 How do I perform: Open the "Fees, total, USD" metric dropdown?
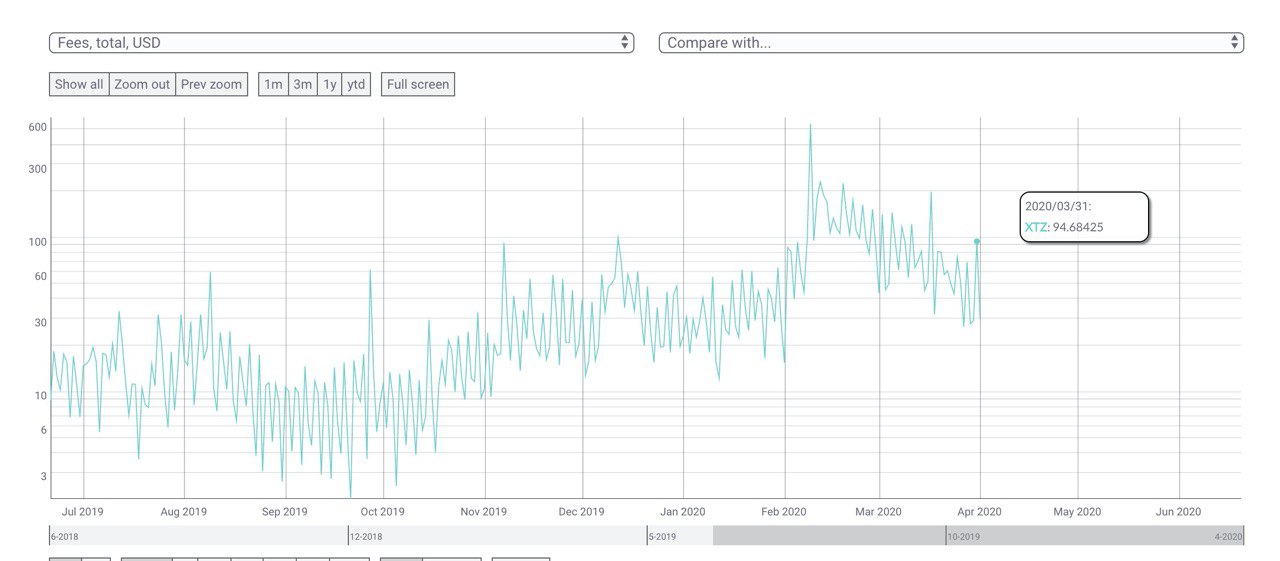click(x=341, y=43)
